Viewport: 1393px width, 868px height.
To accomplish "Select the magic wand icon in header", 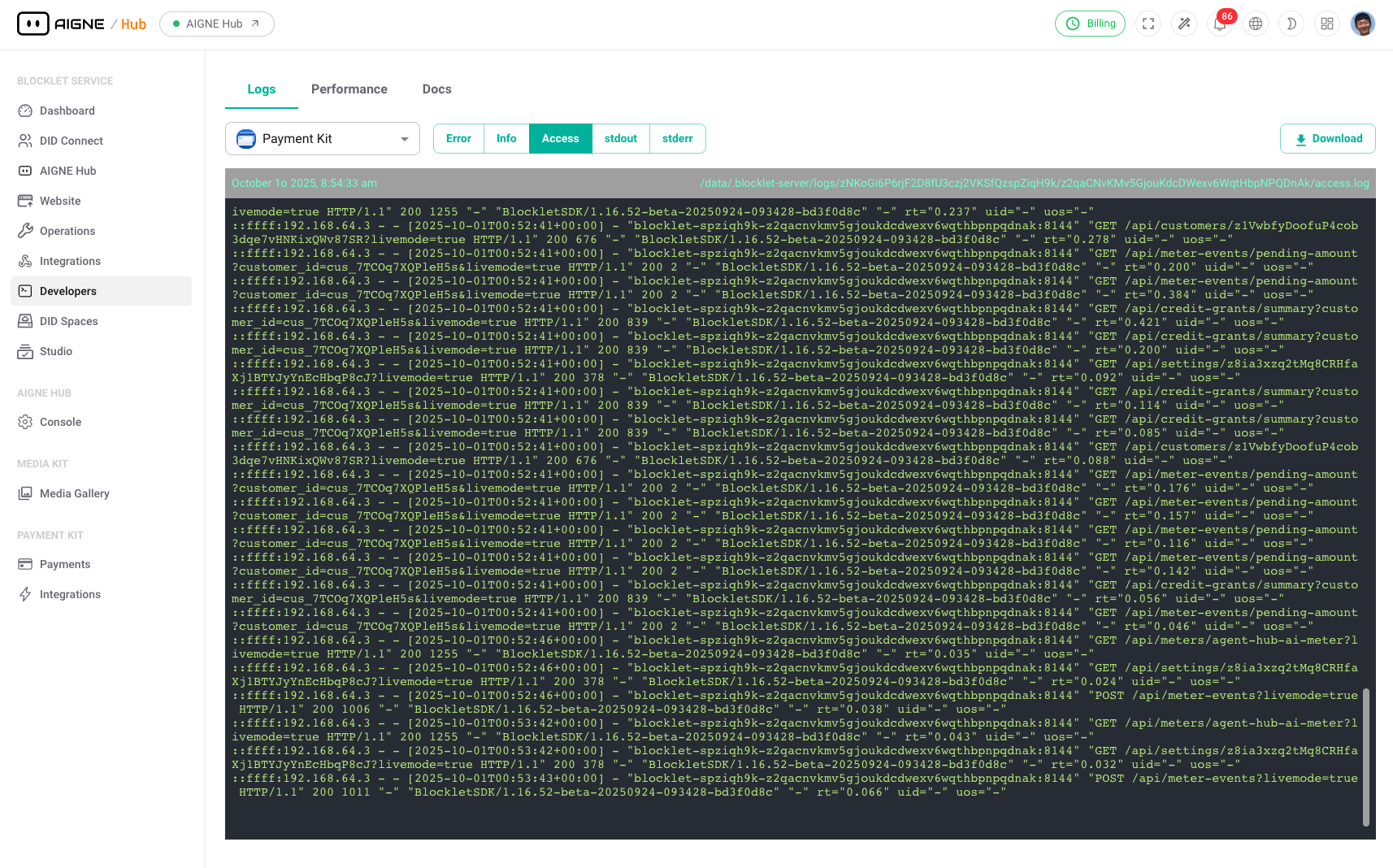I will pyautogui.click(x=1184, y=24).
